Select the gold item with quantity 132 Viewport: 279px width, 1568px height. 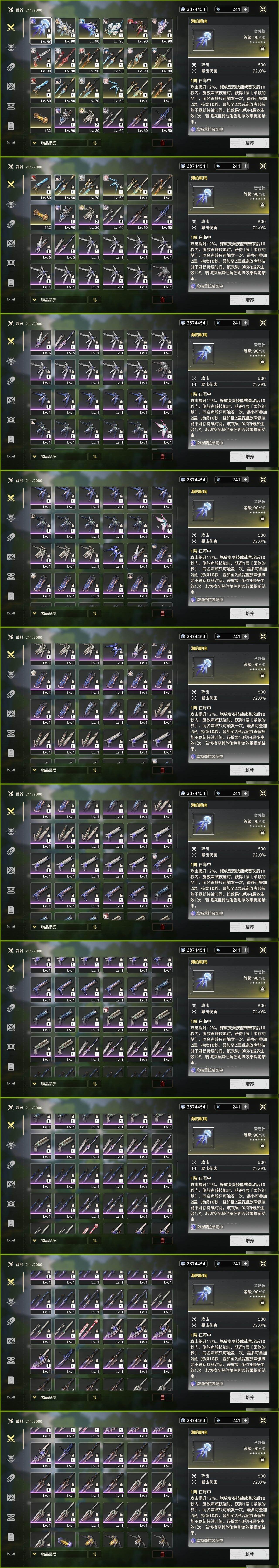pyautogui.click(x=41, y=120)
